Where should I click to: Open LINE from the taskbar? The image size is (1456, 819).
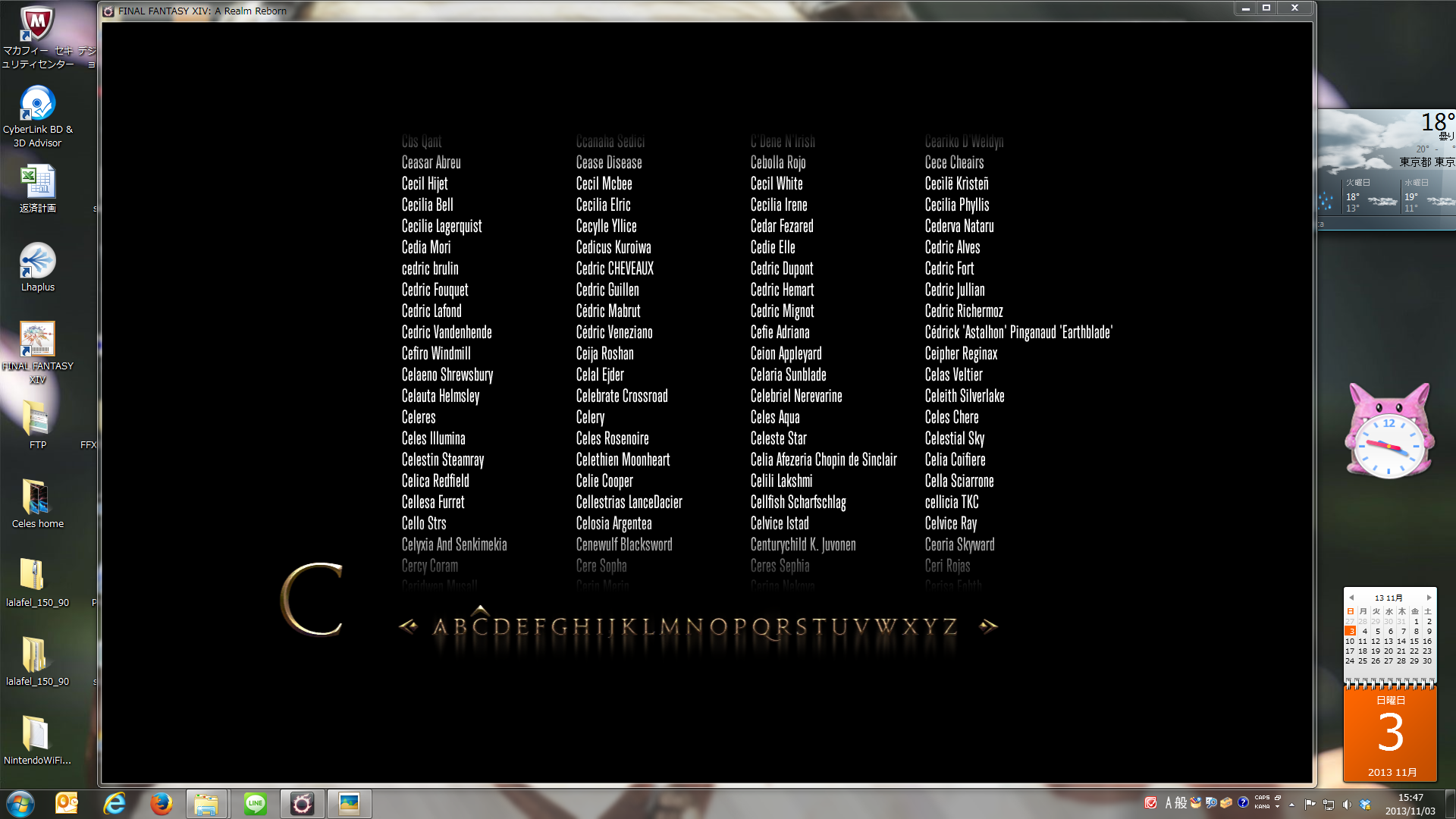(x=255, y=804)
